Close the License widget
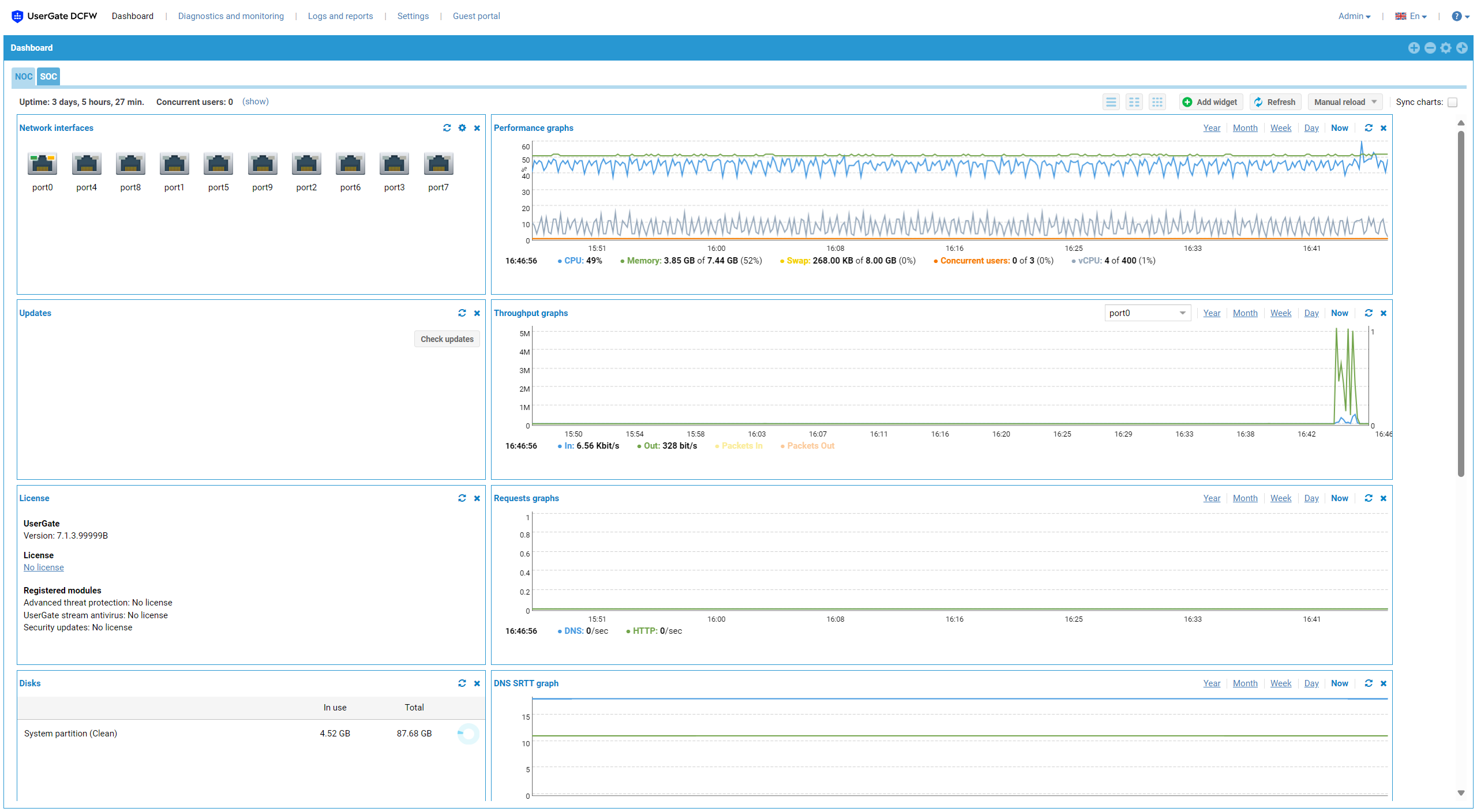Image resolution: width=1477 pixels, height=812 pixels. 477,498
